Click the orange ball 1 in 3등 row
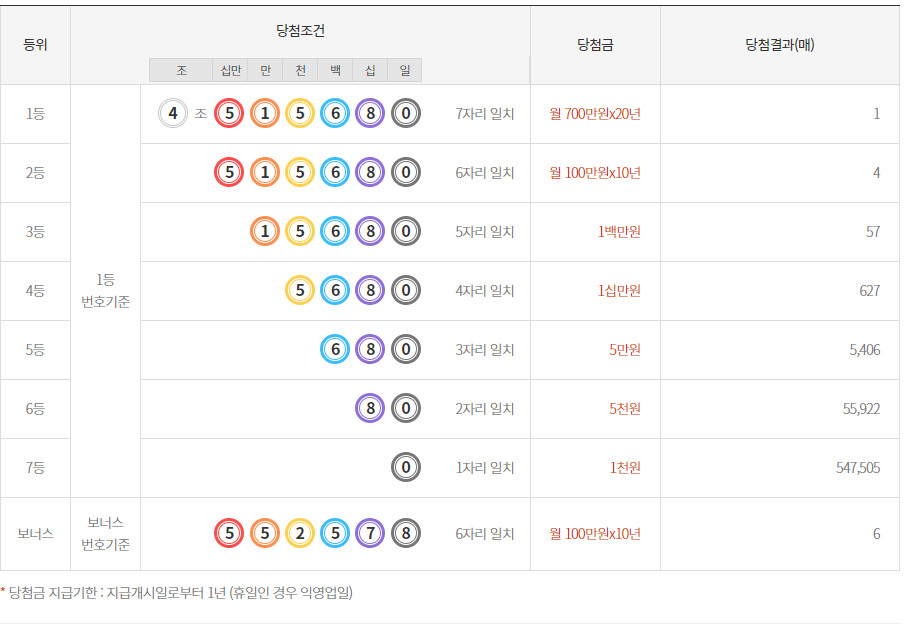 pos(265,232)
